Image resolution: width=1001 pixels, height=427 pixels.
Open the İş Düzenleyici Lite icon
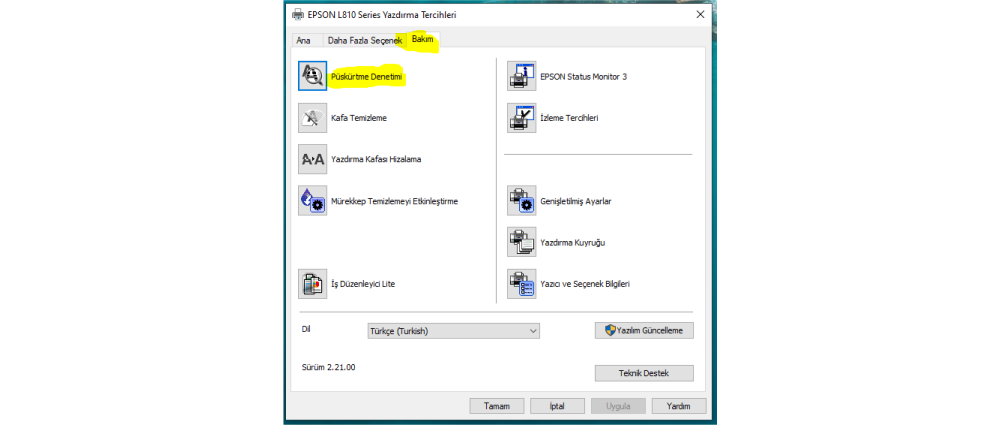[313, 284]
